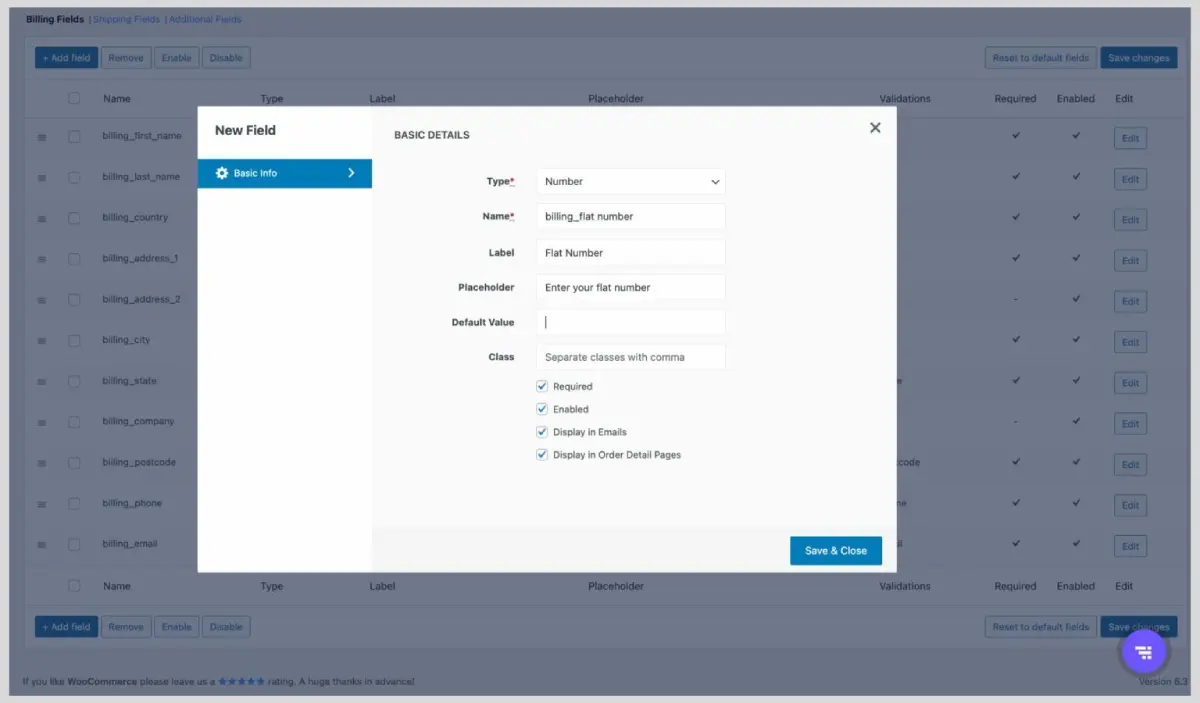Click Save & Close button
The width and height of the screenshot is (1200, 703).
[836, 551]
